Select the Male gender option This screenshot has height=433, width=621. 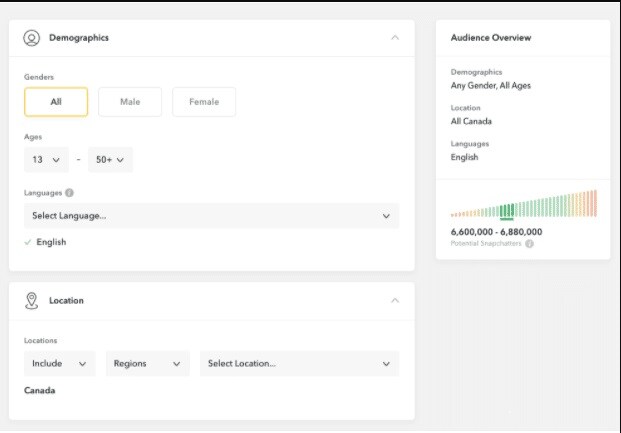point(130,102)
